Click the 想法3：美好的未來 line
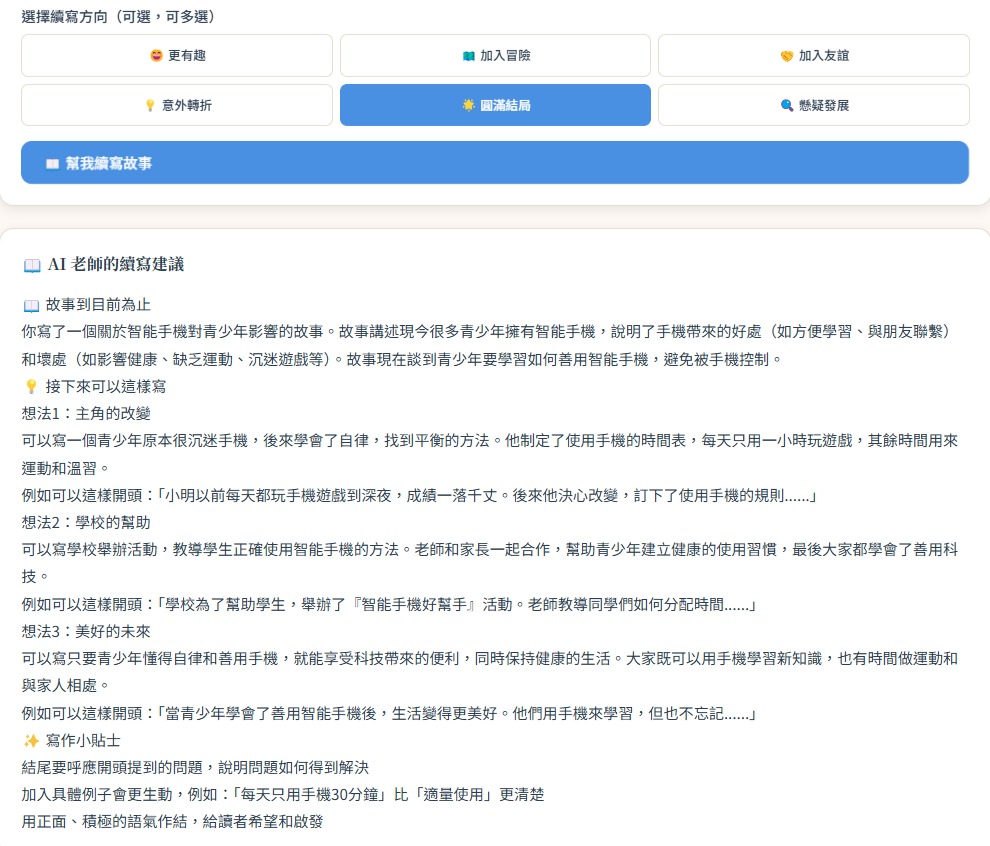The image size is (990, 846). point(86,631)
